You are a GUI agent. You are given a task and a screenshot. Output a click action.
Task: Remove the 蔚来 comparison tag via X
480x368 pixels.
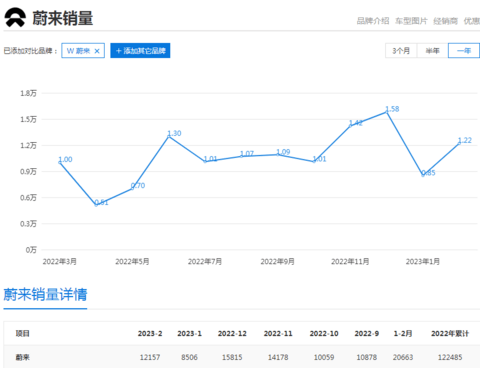click(97, 51)
